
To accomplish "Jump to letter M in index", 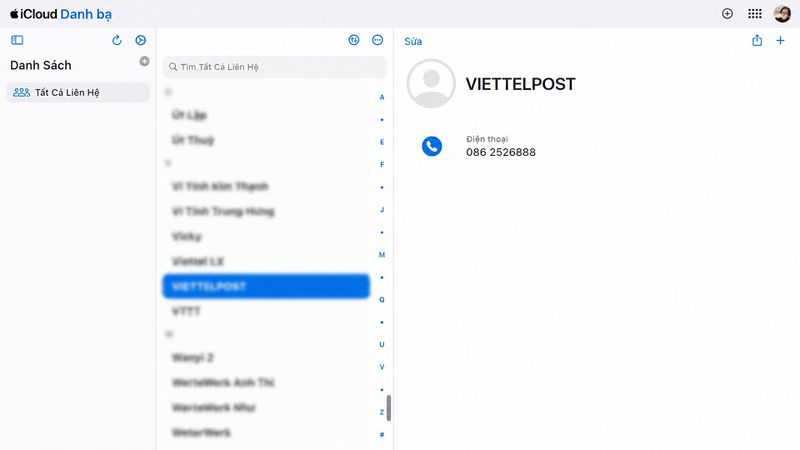I will pyautogui.click(x=382, y=255).
